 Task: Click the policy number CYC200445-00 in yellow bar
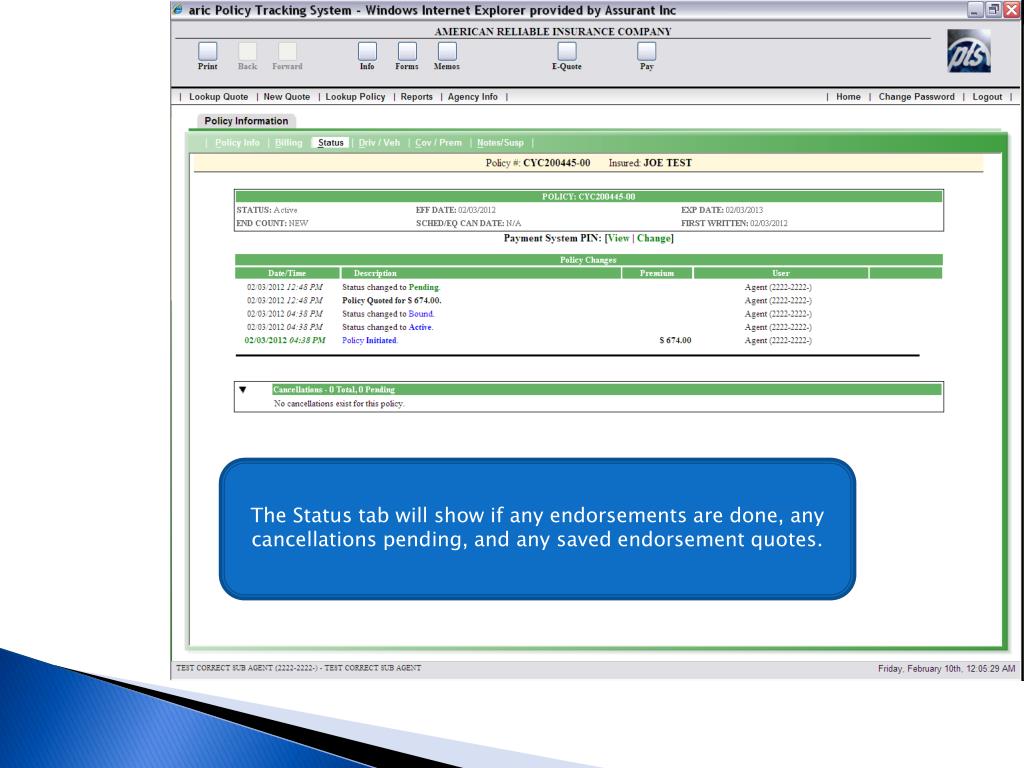coord(556,163)
